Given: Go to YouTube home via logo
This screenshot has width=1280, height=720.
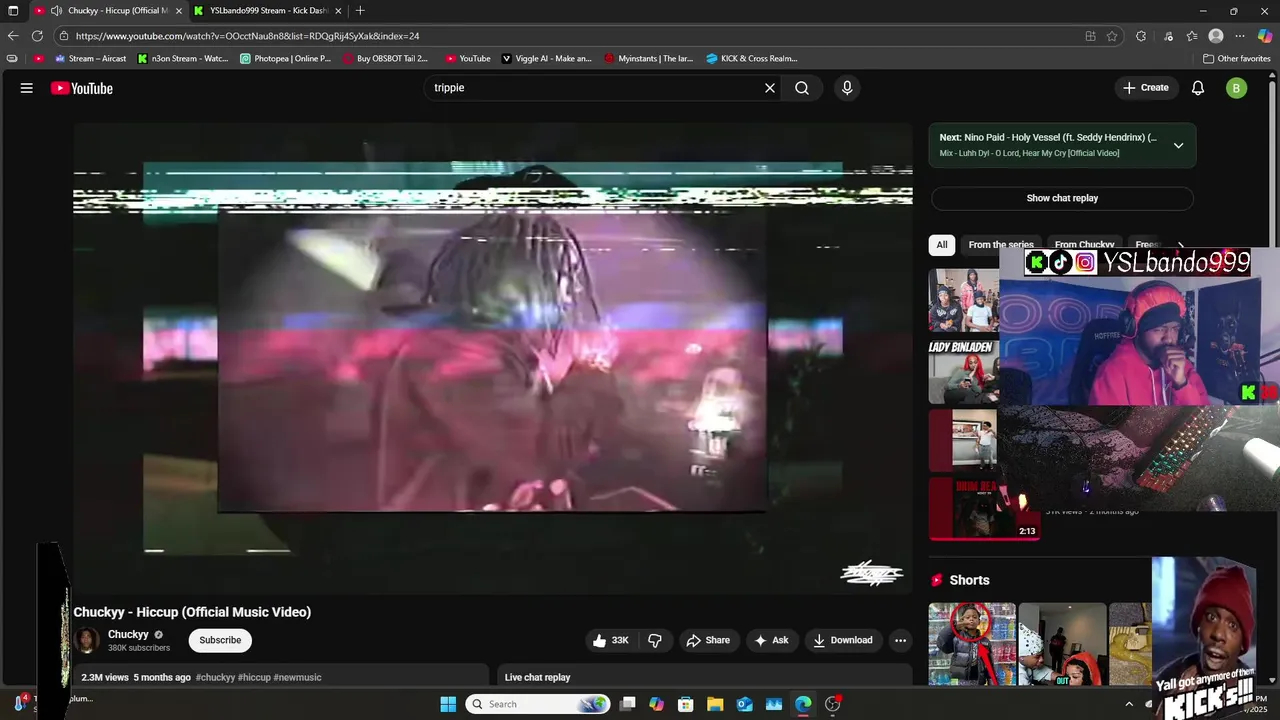Looking at the screenshot, I should (82, 88).
